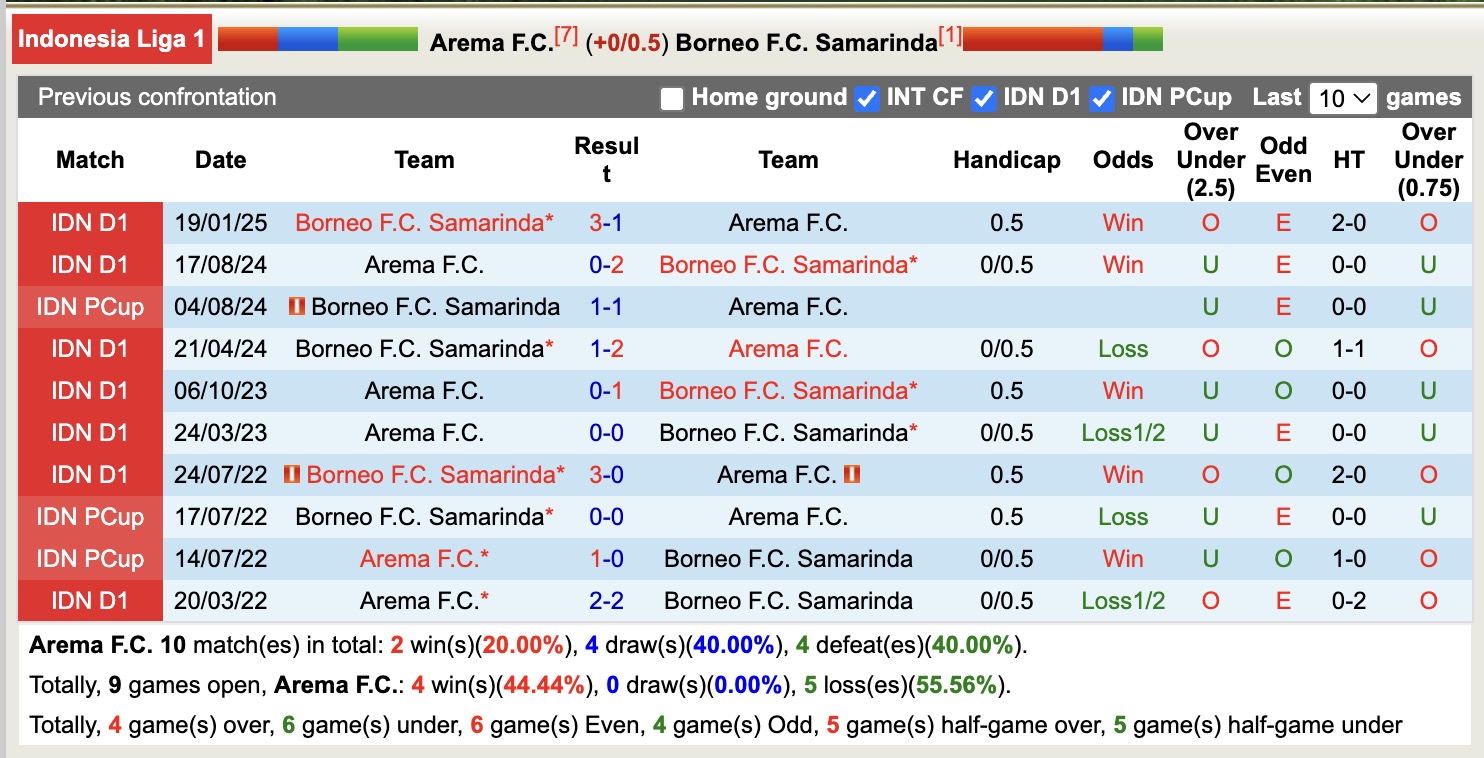Open the red Arema F.C. link on 21/04/24 row

(x=789, y=349)
